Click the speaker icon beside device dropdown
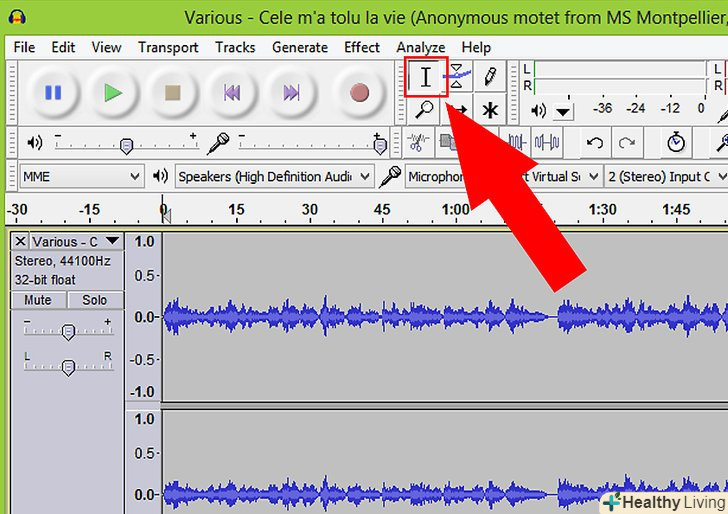 [x=160, y=176]
